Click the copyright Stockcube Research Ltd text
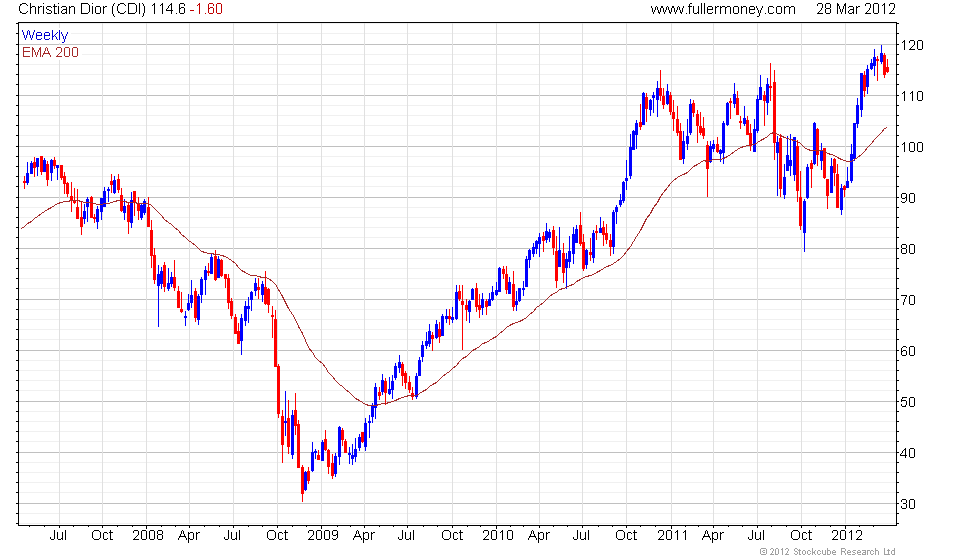980x560 pixels. click(x=827, y=552)
